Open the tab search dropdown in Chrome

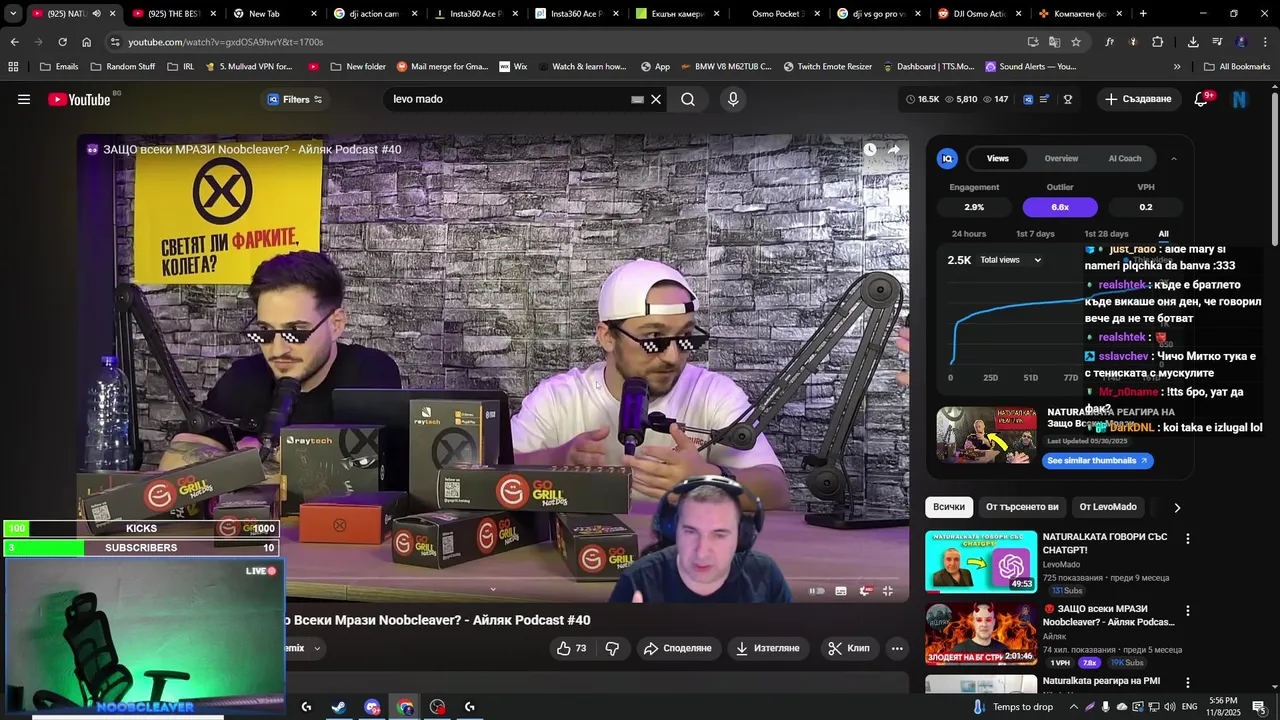(13, 14)
